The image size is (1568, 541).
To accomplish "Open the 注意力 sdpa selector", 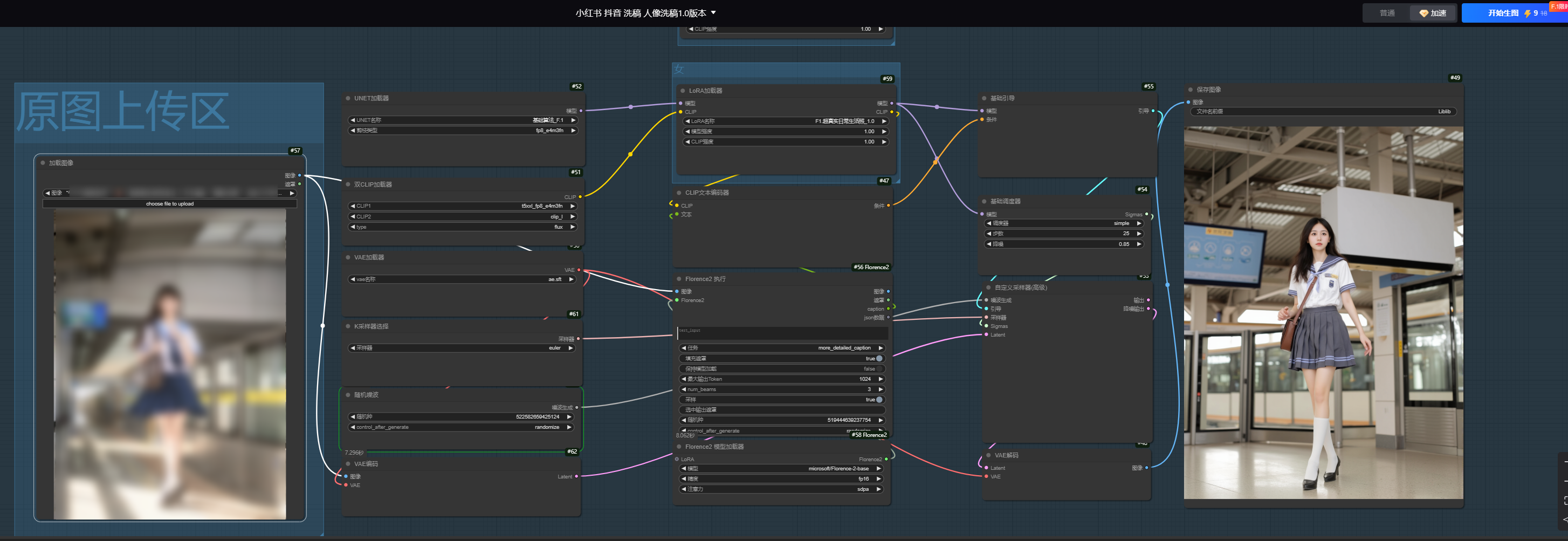I will point(781,489).
